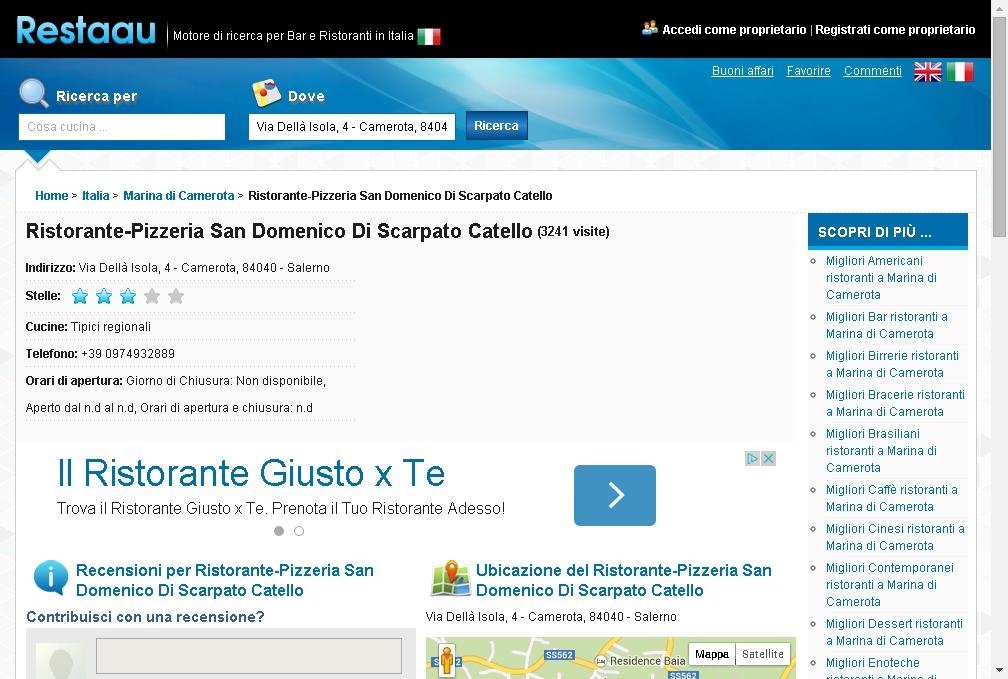The height and width of the screenshot is (679, 1008).
Task: Focus the review text box
Action: [x=249, y=656]
